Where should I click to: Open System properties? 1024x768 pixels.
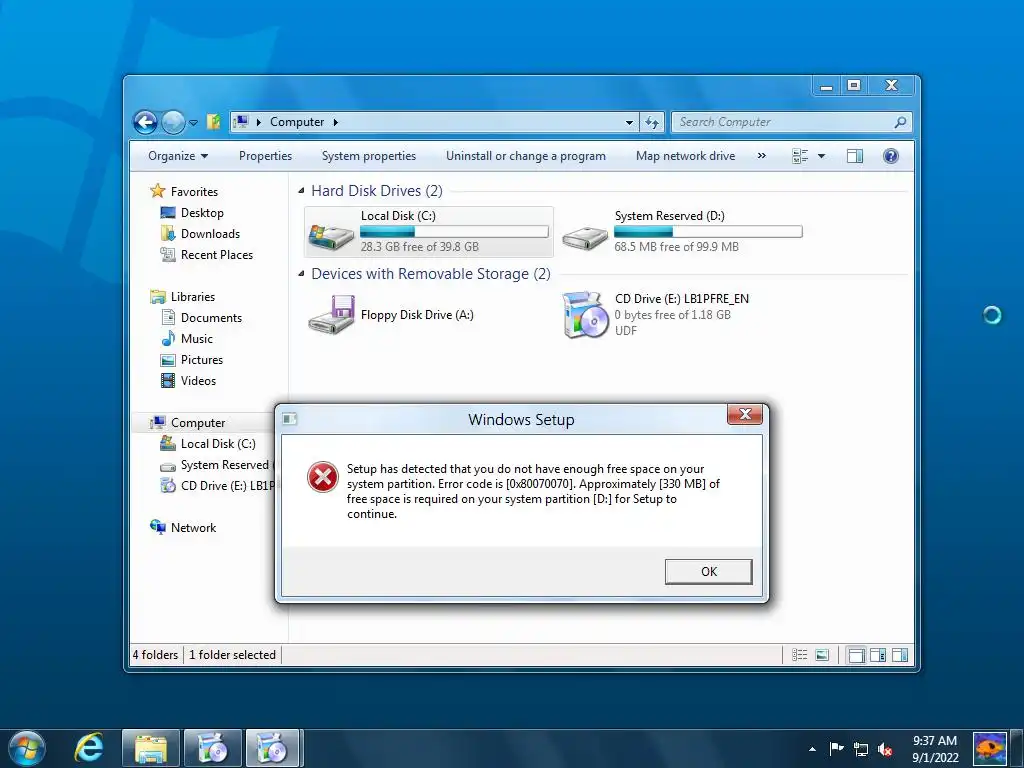tap(369, 156)
